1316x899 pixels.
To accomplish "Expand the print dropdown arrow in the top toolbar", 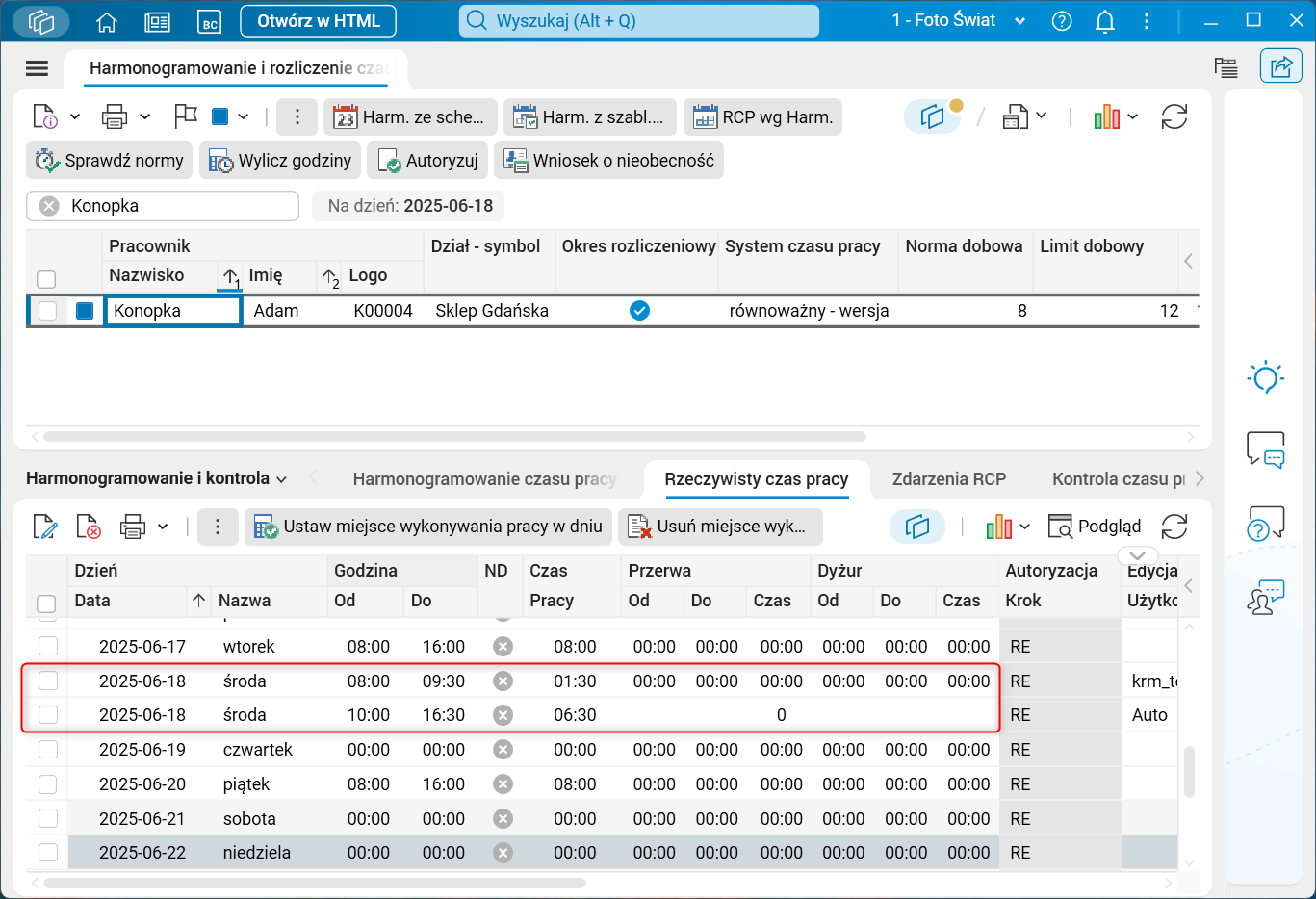I will (x=145, y=117).
